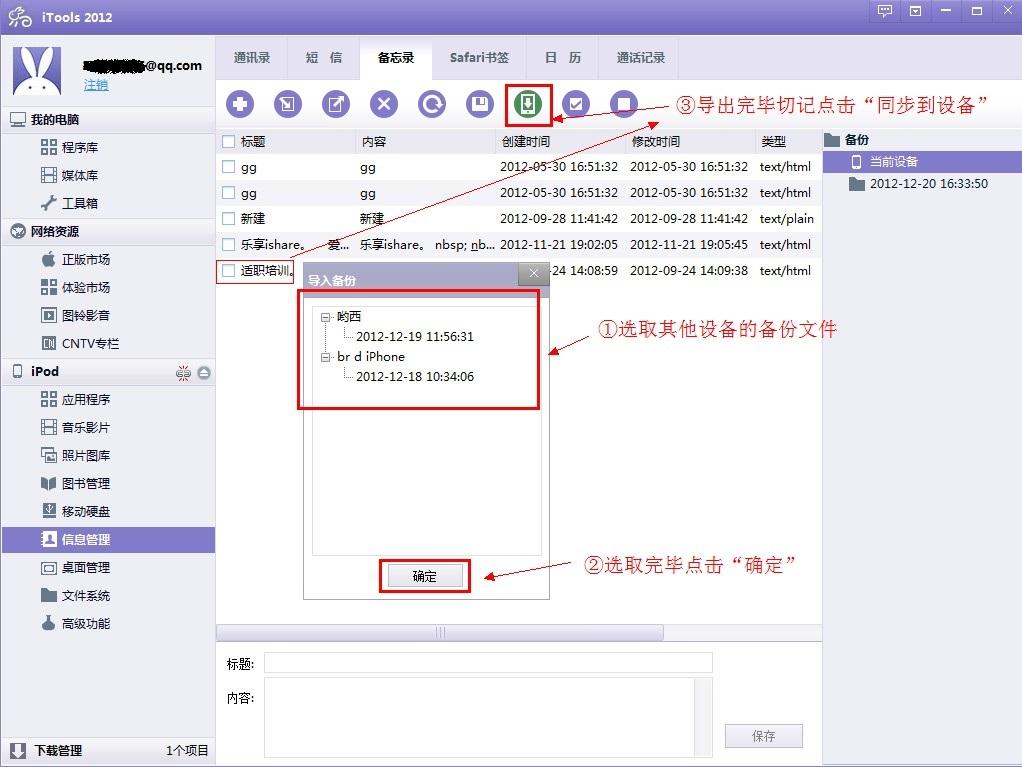The image size is (1022, 767).
Task: Click the 注销 logout link
Action: tap(96, 85)
